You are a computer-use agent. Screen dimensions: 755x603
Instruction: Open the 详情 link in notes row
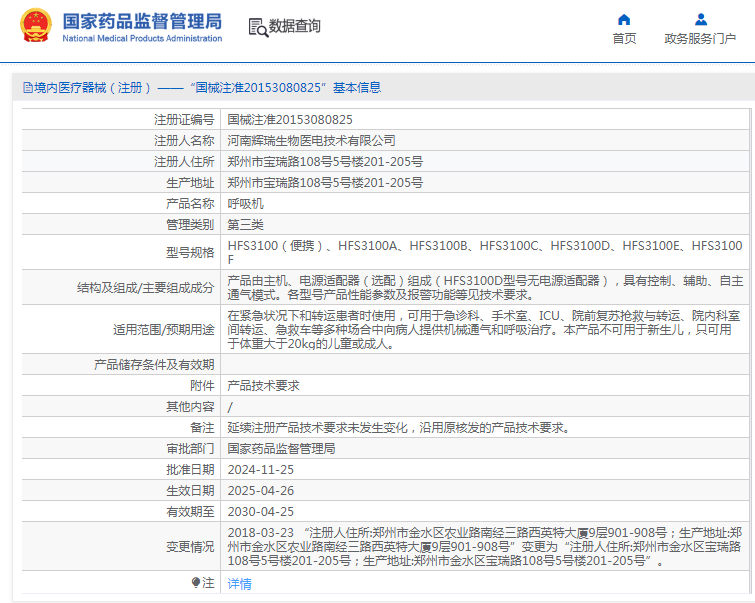pyautogui.click(x=239, y=583)
